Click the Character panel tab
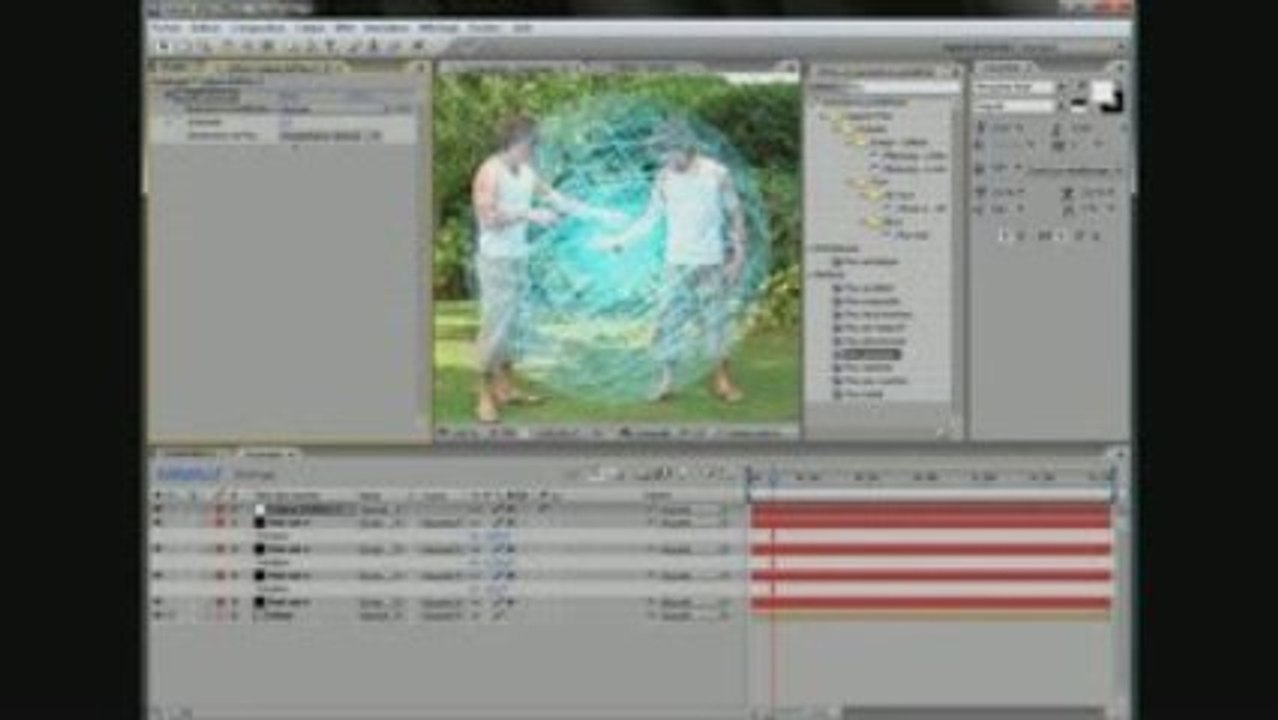This screenshot has width=1278, height=720. pos(1005,68)
